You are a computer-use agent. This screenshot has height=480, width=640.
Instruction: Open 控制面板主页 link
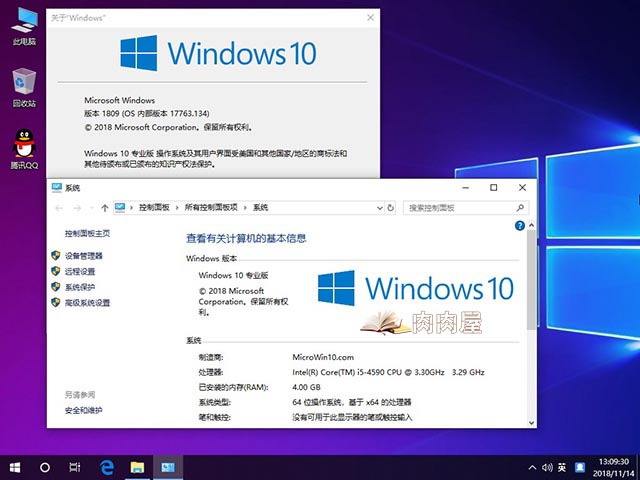tap(87, 233)
